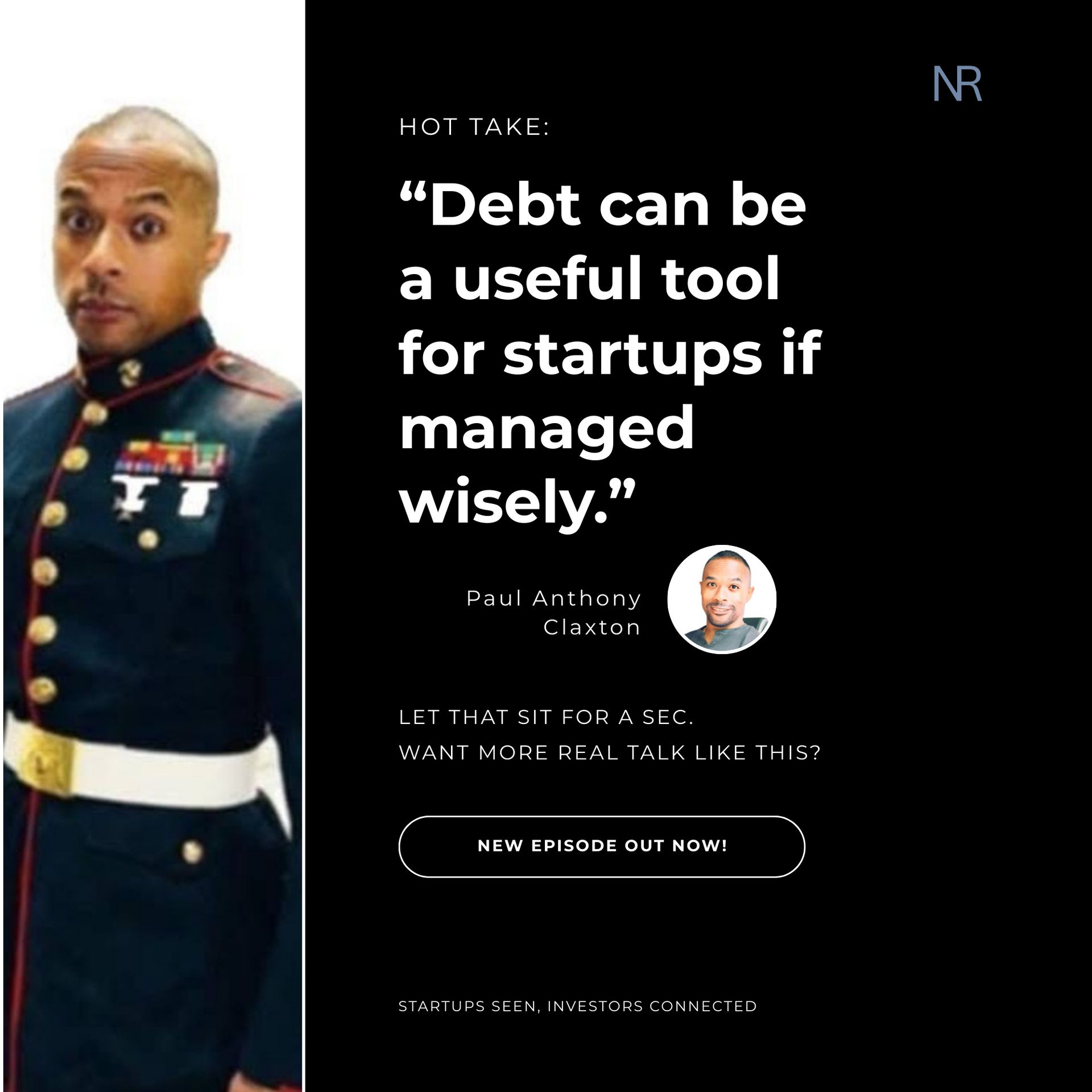Click "Want more real talk like this?"
The height and width of the screenshot is (1092, 1092).
coord(610,752)
